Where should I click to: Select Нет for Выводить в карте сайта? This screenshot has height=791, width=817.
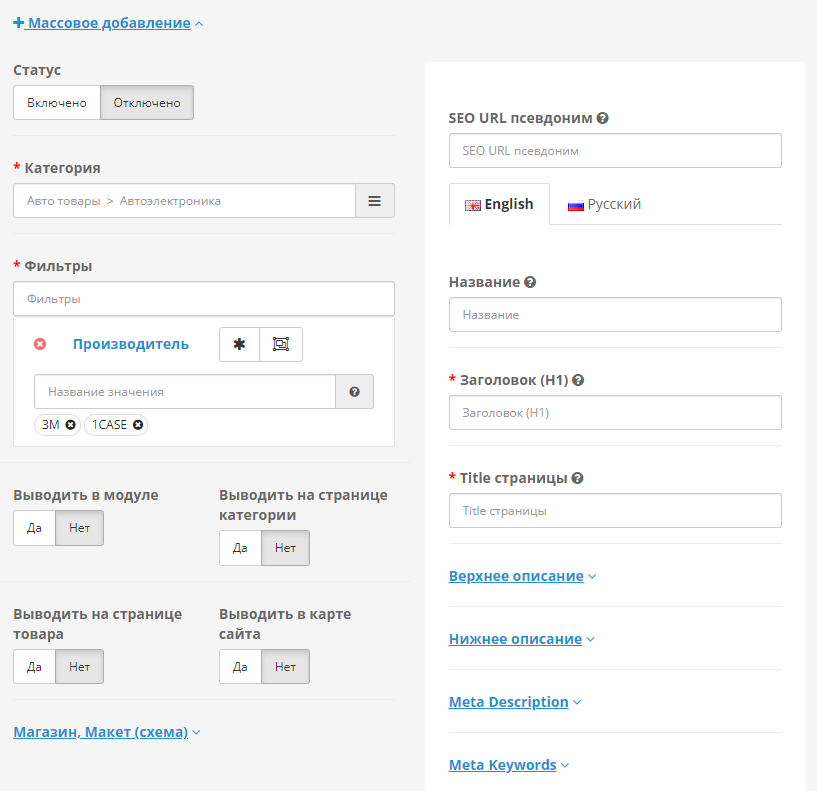(x=285, y=667)
